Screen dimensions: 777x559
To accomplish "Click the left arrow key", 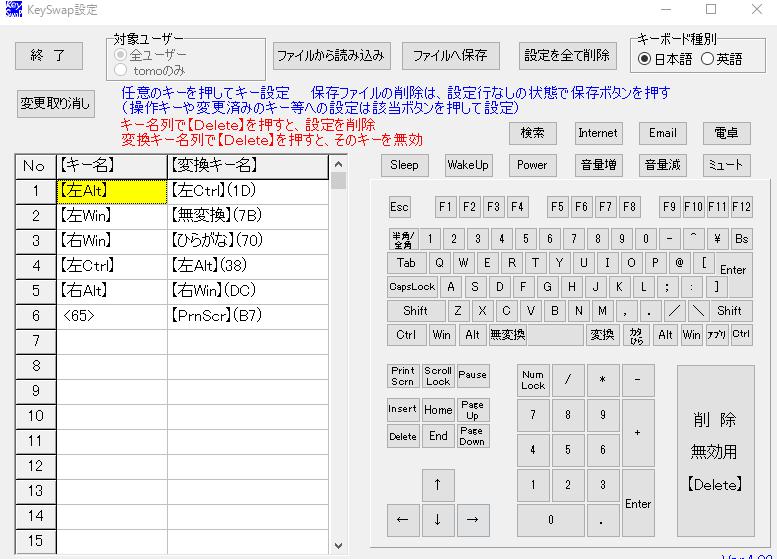I will [x=403, y=520].
